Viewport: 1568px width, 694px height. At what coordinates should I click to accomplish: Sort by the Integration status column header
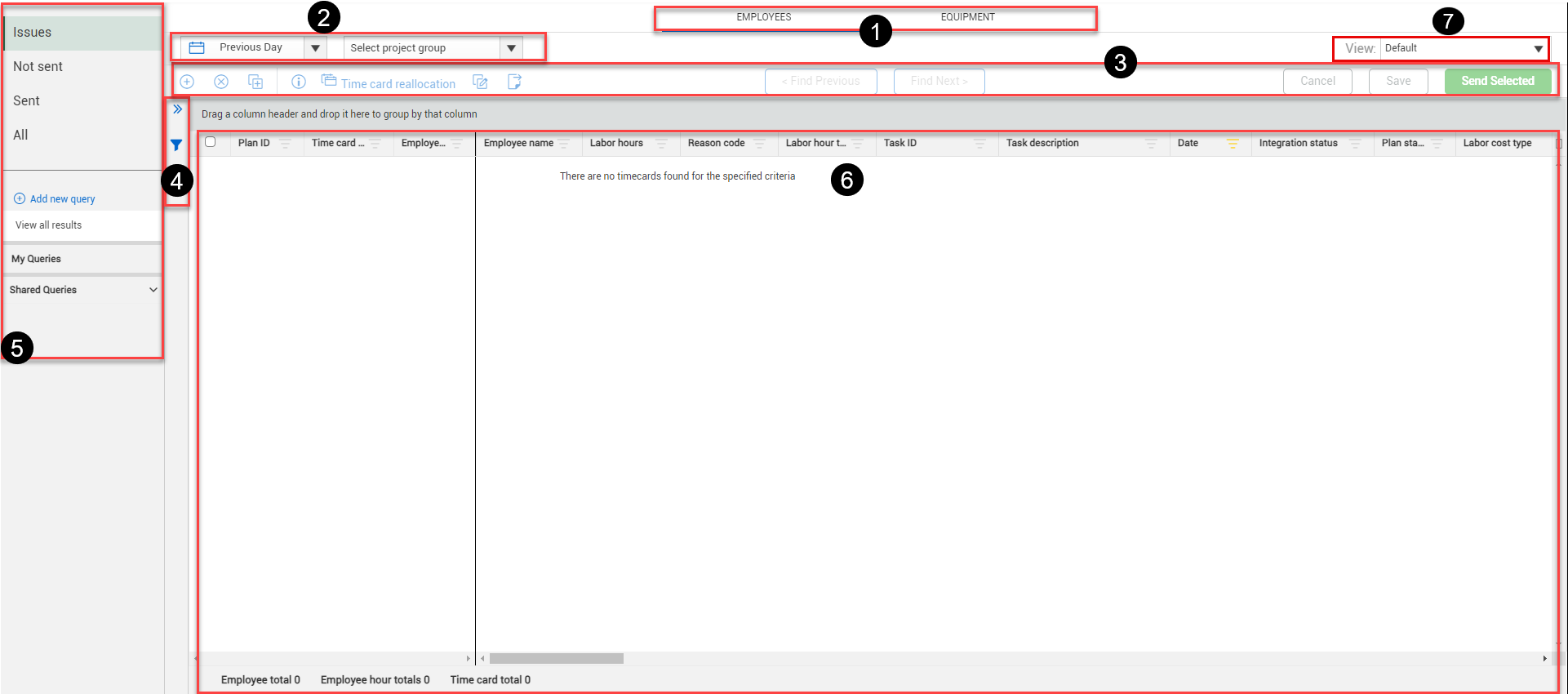pos(1299,143)
